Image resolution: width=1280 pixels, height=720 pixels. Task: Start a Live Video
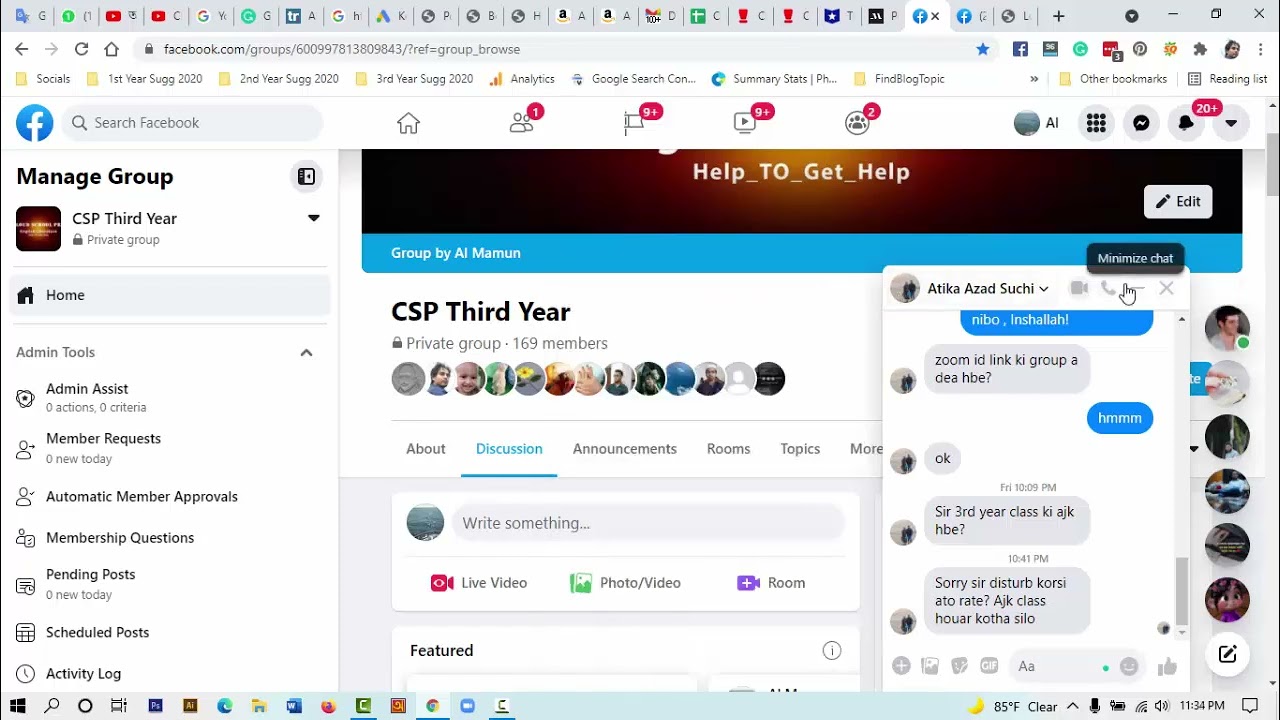tap(479, 583)
